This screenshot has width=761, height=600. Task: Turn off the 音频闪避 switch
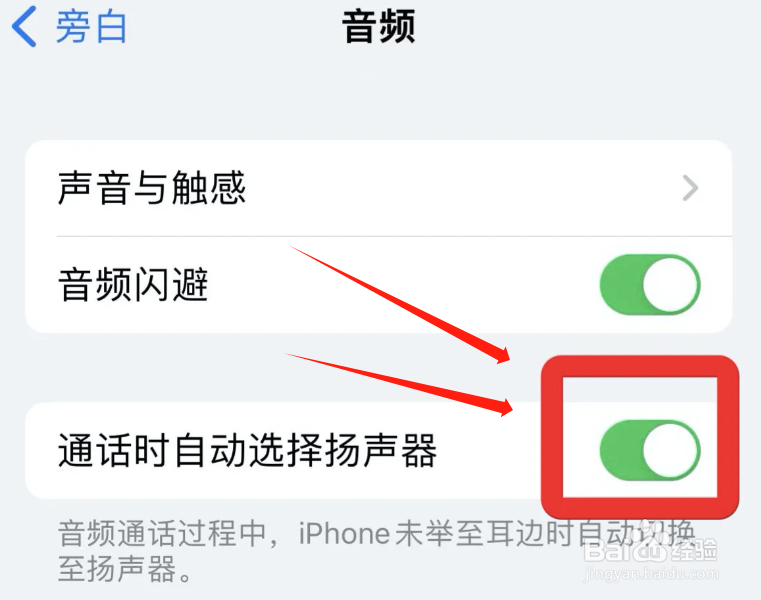pyautogui.click(x=650, y=284)
